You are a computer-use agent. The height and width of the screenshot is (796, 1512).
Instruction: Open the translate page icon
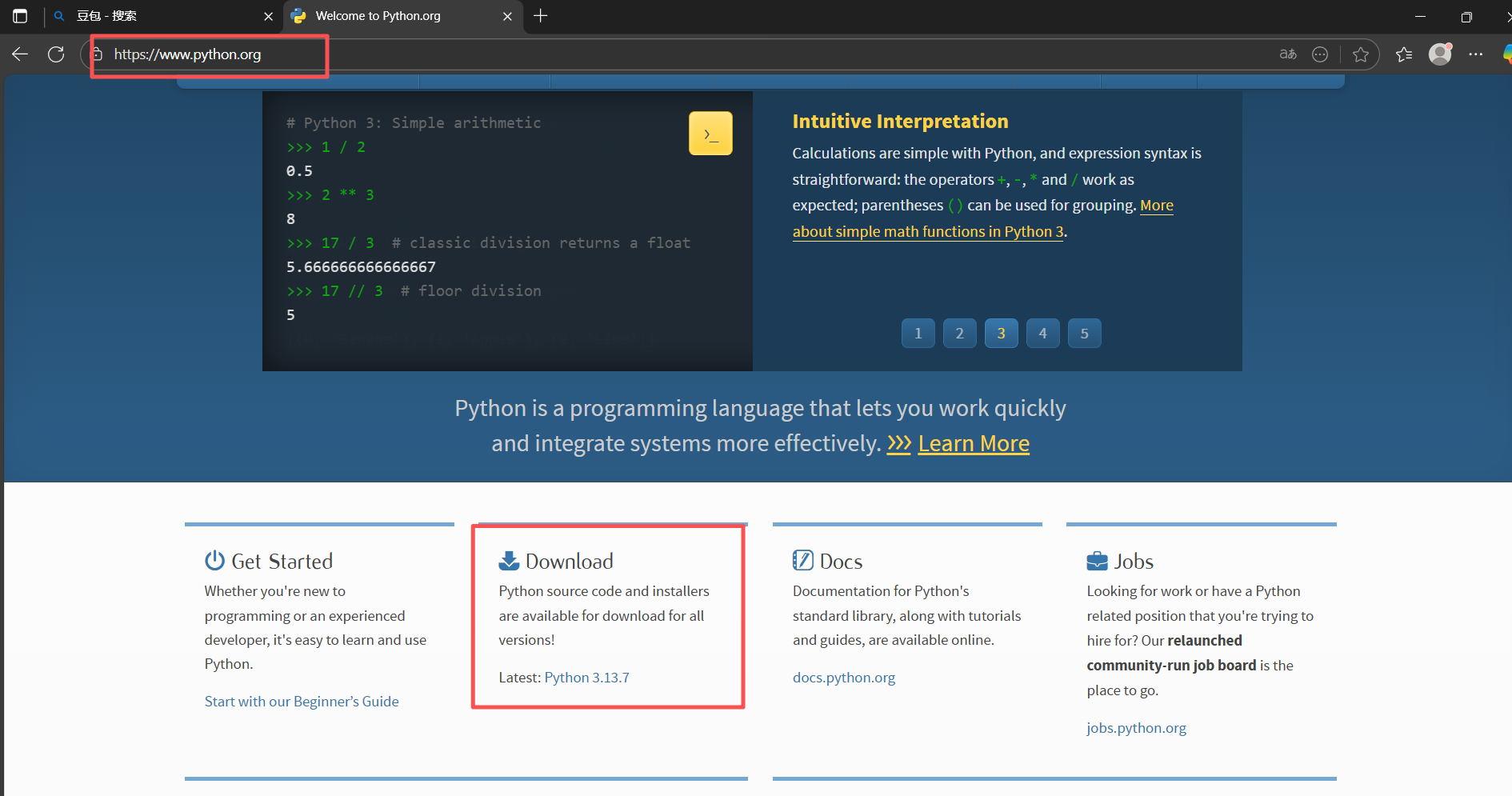pyautogui.click(x=1287, y=54)
